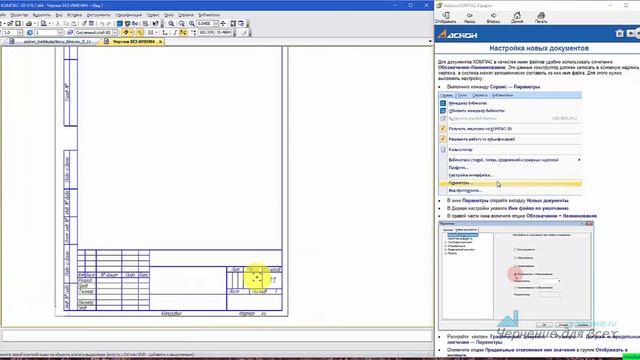Click Отображать in the help window

tap(445, 18)
